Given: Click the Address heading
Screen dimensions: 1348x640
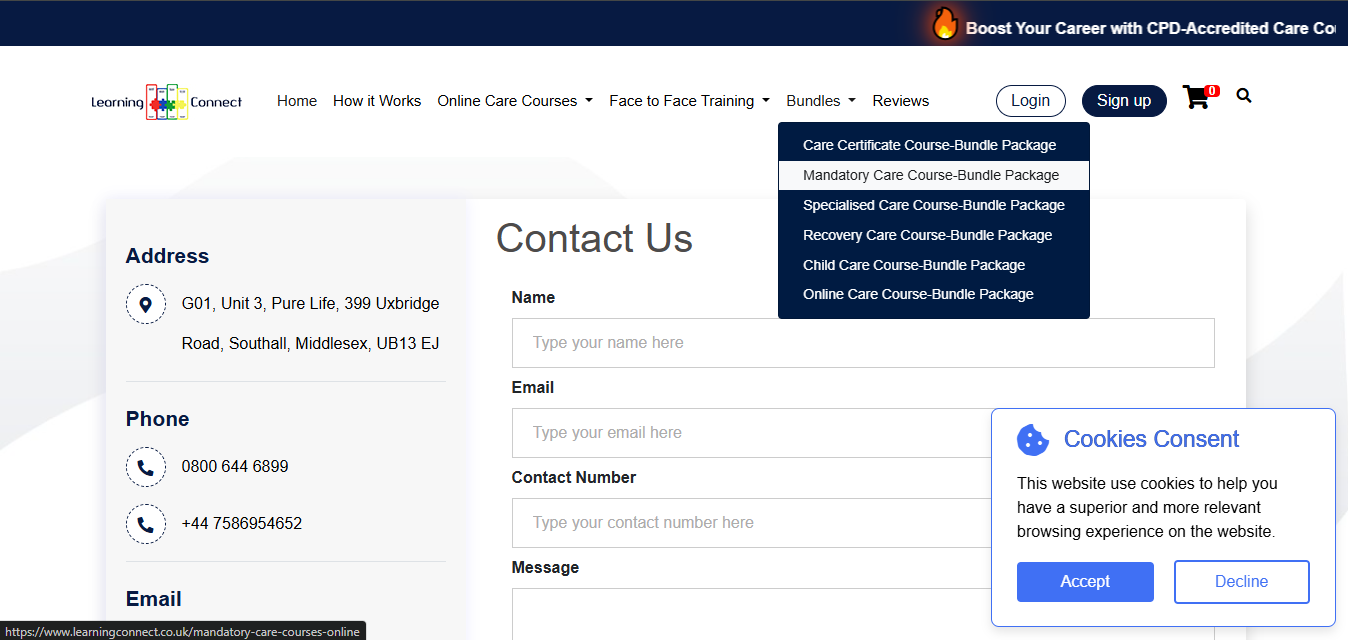Looking at the screenshot, I should [167, 256].
